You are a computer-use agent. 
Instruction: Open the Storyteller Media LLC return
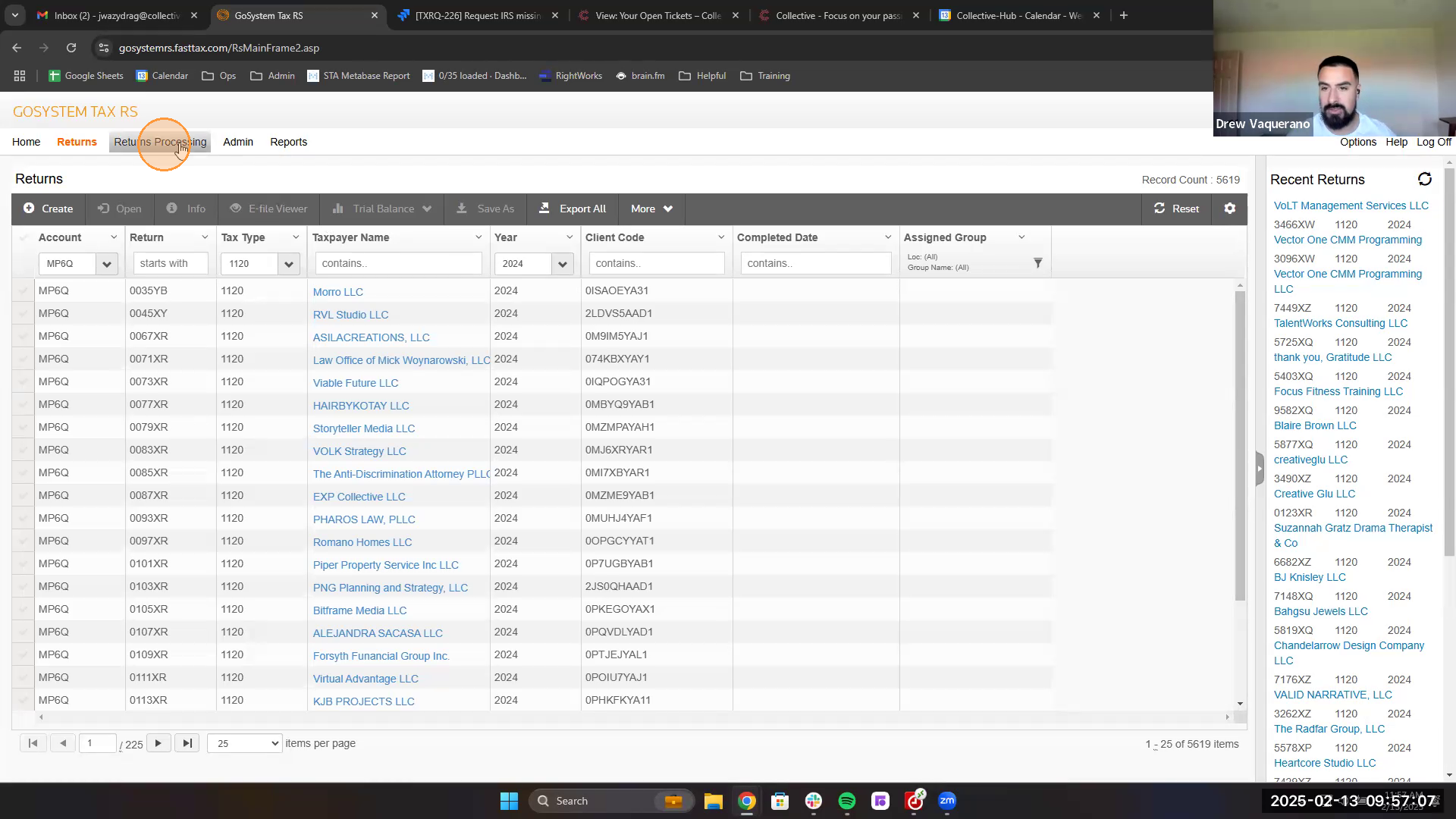tap(363, 428)
